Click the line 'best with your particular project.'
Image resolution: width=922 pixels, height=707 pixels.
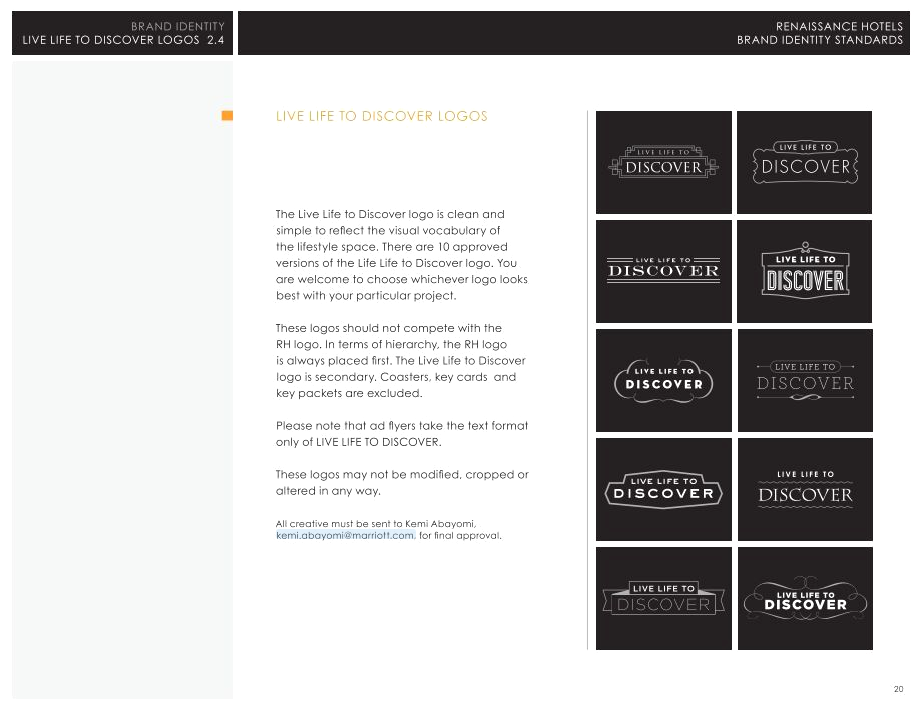[x=366, y=295]
